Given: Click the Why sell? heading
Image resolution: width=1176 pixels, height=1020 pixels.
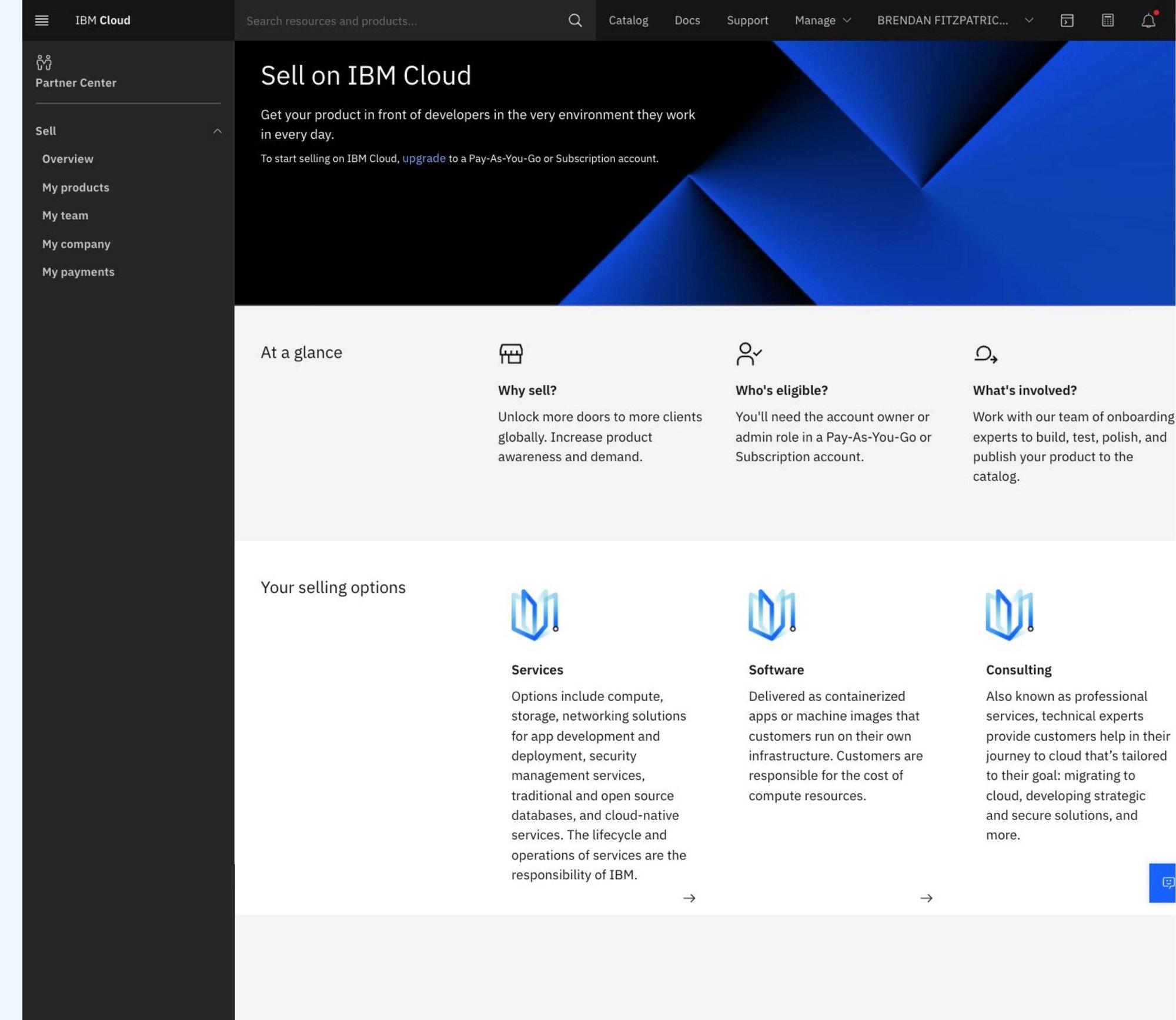Looking at the screenshot, I should (x=527, y=390).
